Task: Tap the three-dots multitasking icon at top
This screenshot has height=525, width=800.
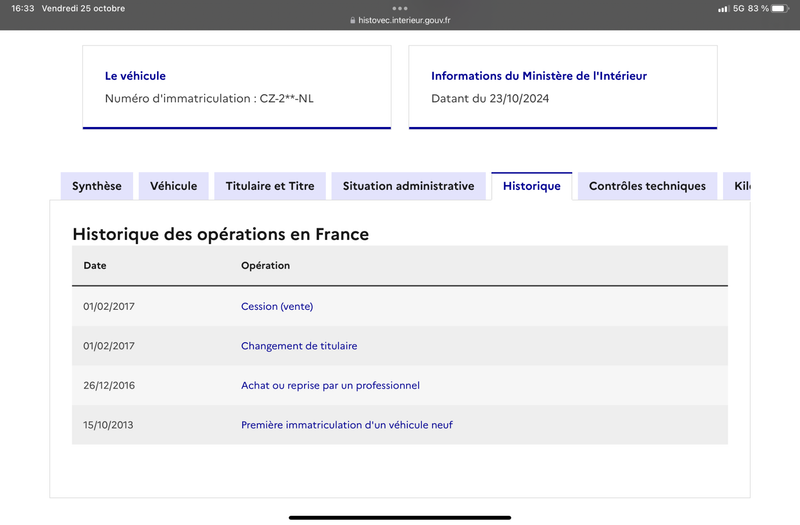Action: pos(400,8)
